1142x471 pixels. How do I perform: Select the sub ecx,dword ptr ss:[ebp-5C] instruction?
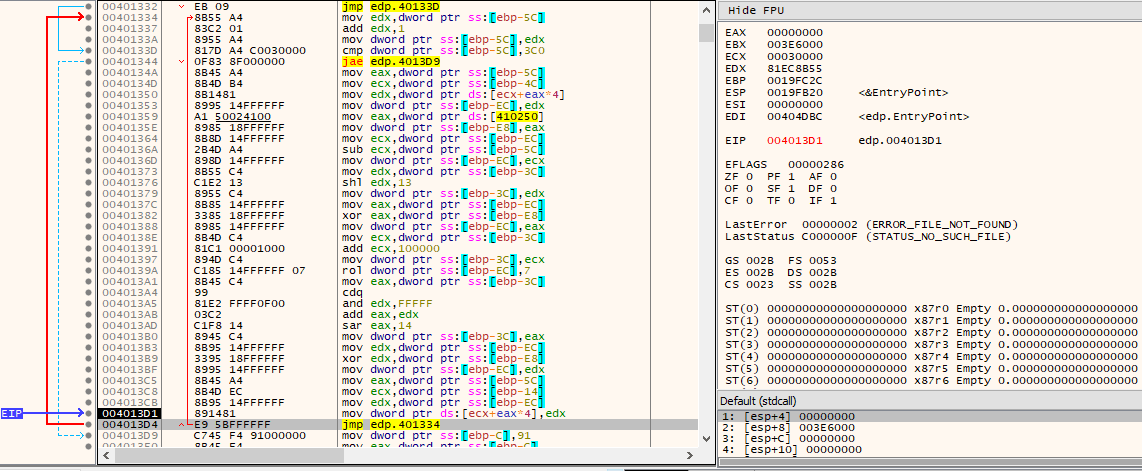tap(444, 149)
